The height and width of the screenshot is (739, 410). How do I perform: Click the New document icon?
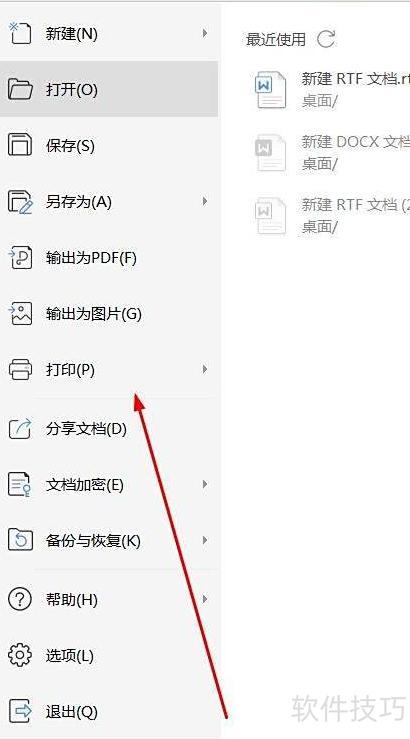(20, 33)
